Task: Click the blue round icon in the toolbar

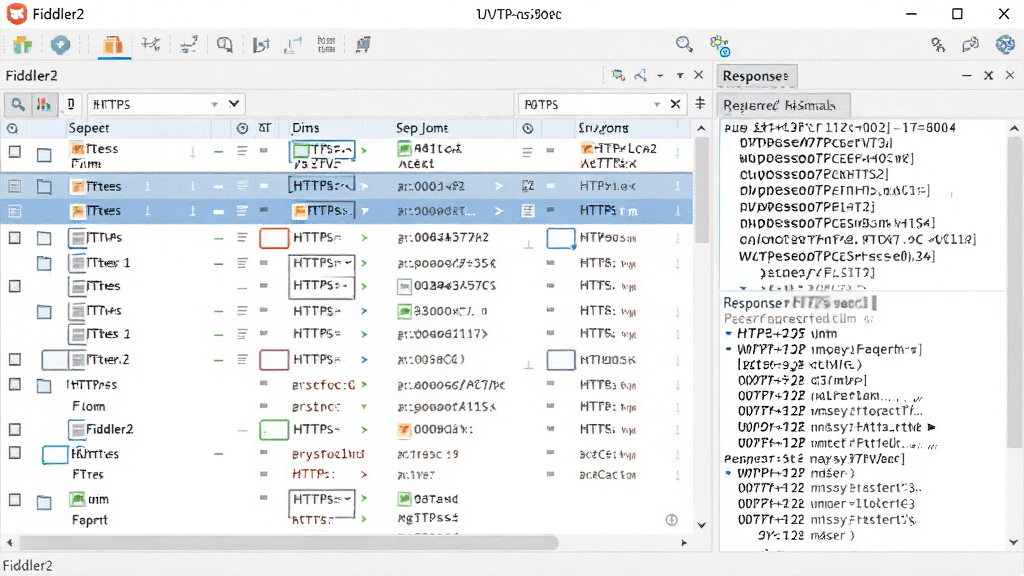Action: 60,45
